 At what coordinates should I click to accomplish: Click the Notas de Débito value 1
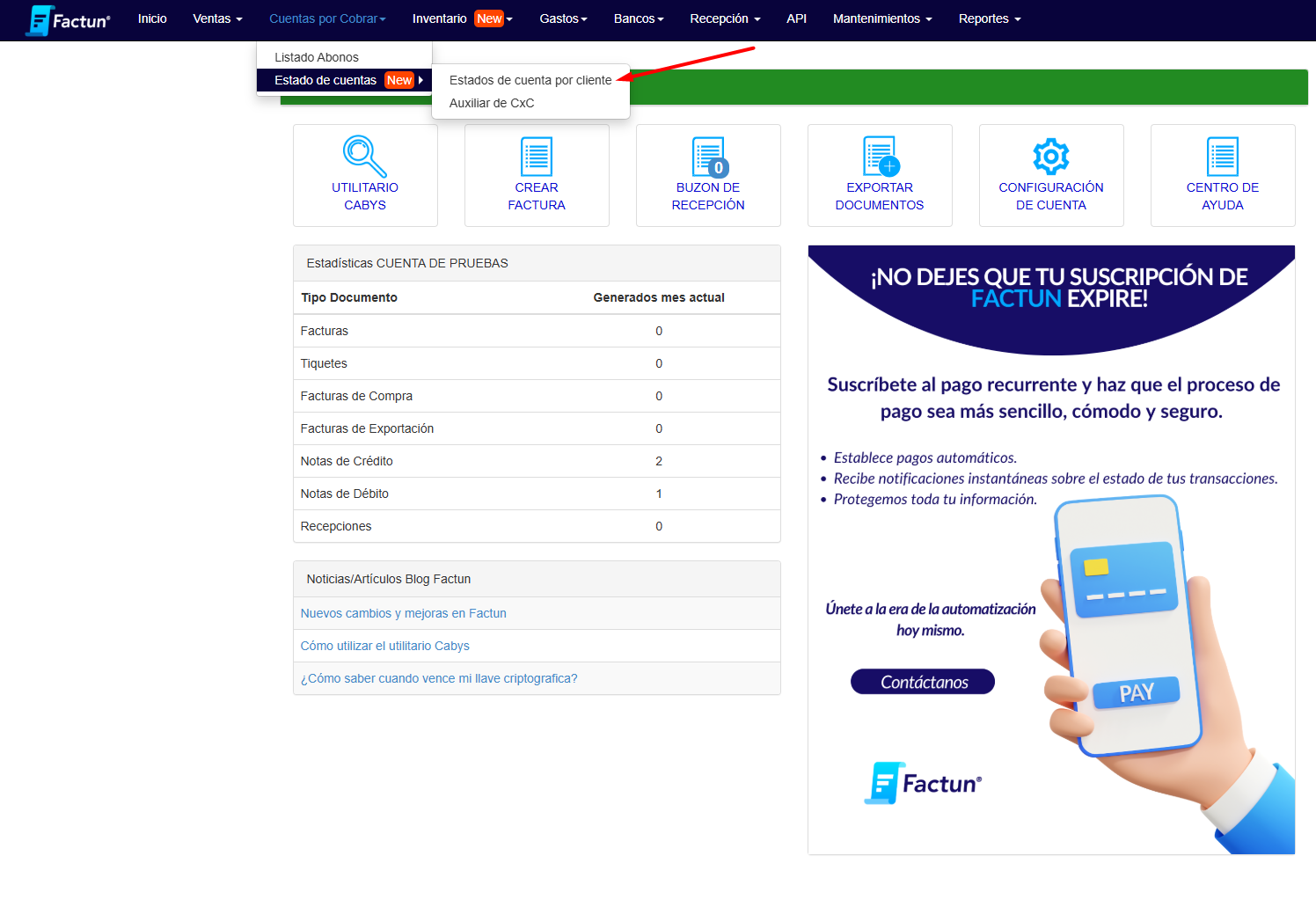(659, 494)
